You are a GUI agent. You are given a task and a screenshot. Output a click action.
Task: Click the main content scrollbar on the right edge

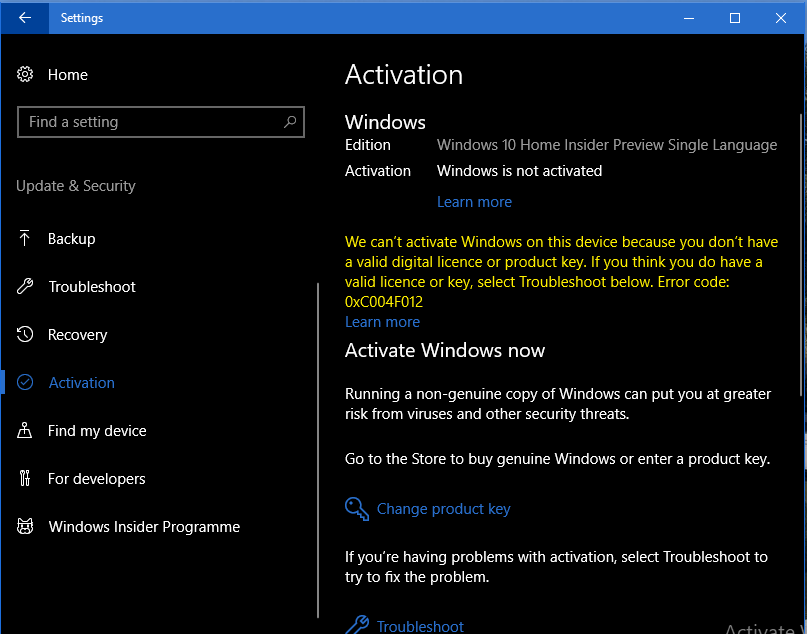(800, 255)
